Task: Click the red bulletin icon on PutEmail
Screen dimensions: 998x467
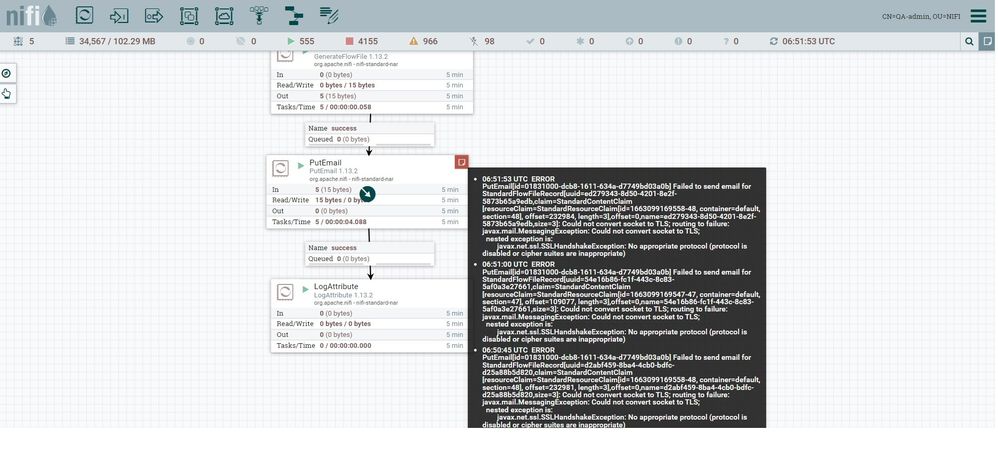Action: (461, 162)
